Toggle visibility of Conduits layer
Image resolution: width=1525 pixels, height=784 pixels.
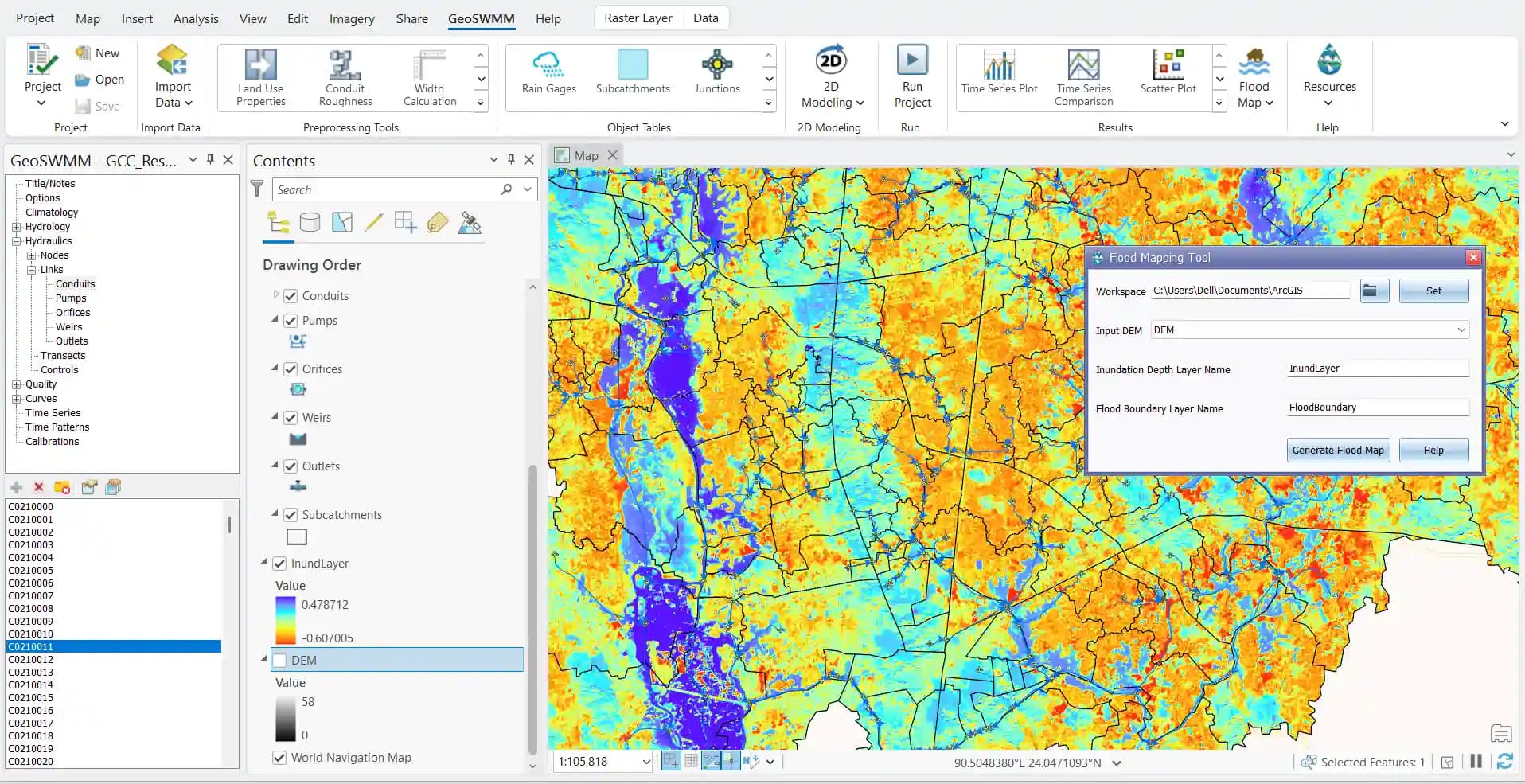coord(291,296)
